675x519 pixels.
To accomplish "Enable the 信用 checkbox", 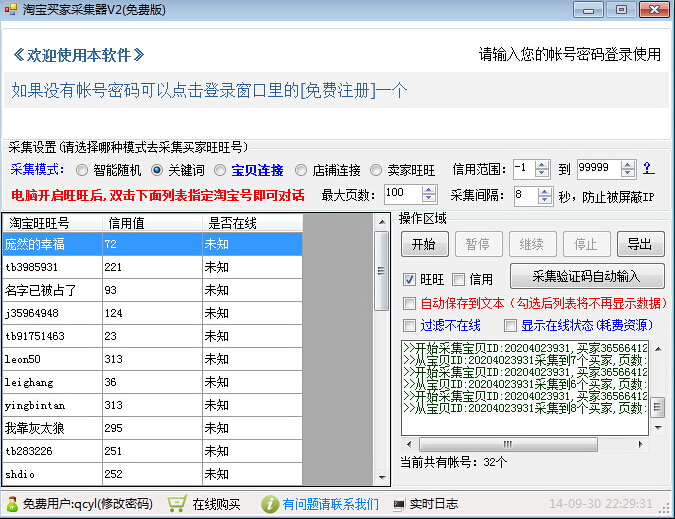I will pyautogui.click(x=458, y=279).
